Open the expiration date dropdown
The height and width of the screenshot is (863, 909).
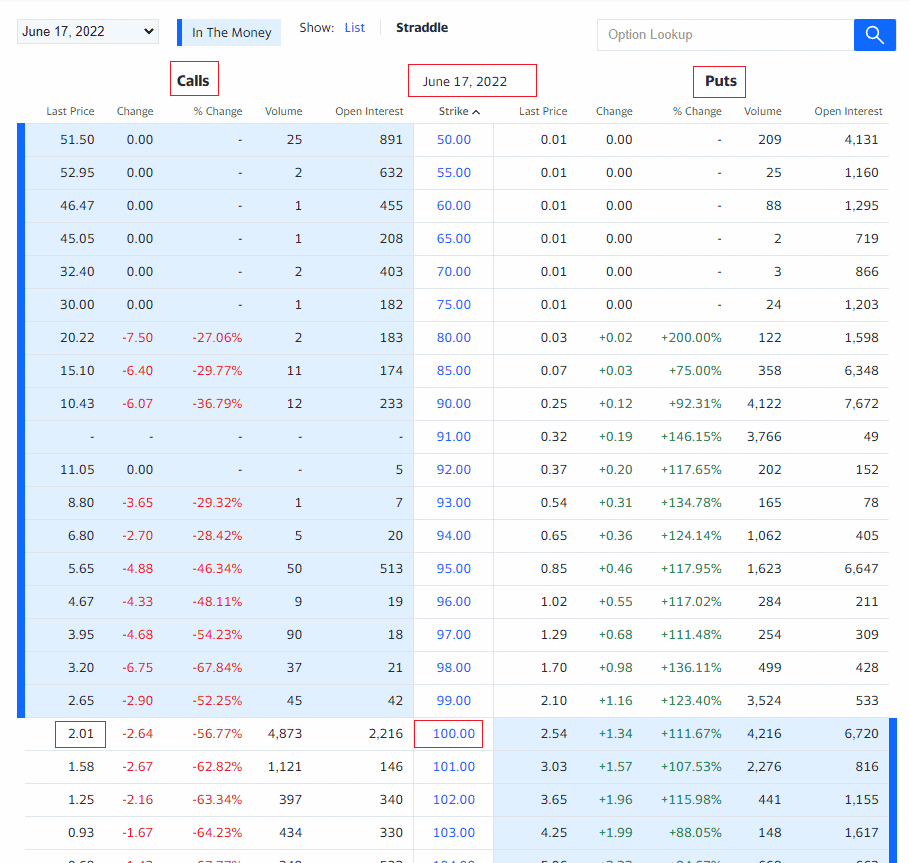(87, 31)
